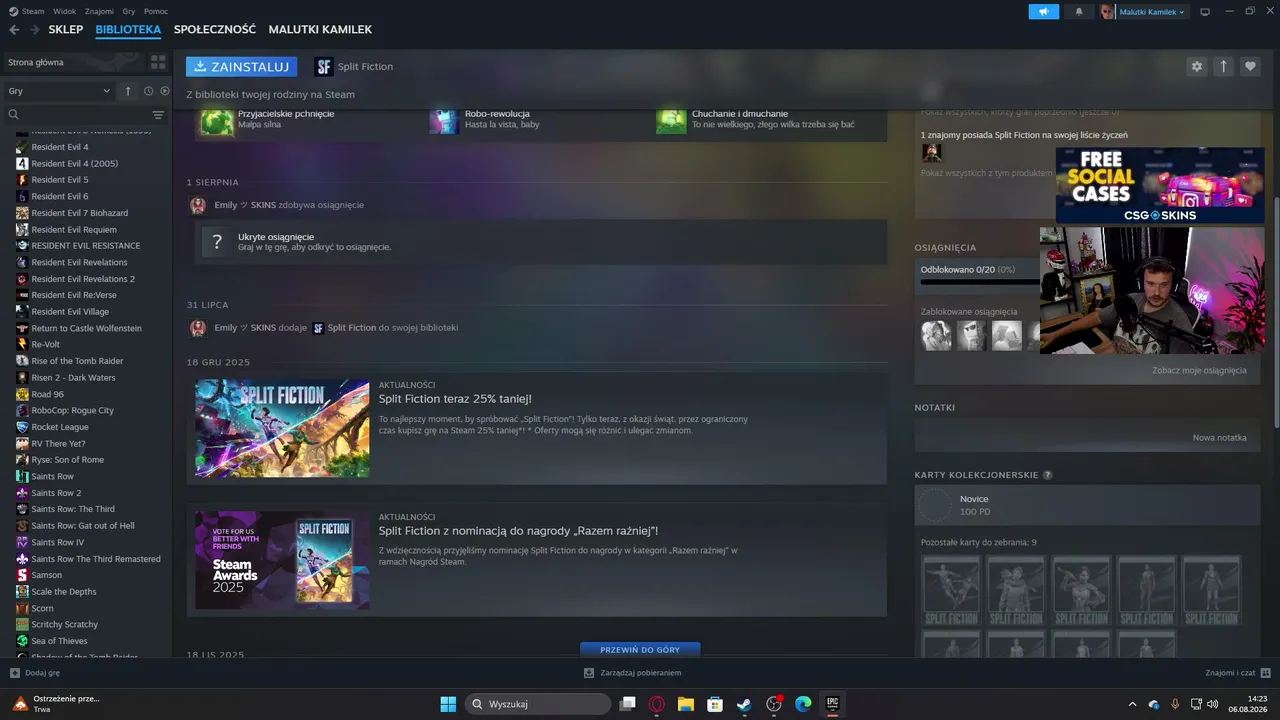Open Microsoft Edge from taskbar
1280x720 pixels.
point(803,704)
